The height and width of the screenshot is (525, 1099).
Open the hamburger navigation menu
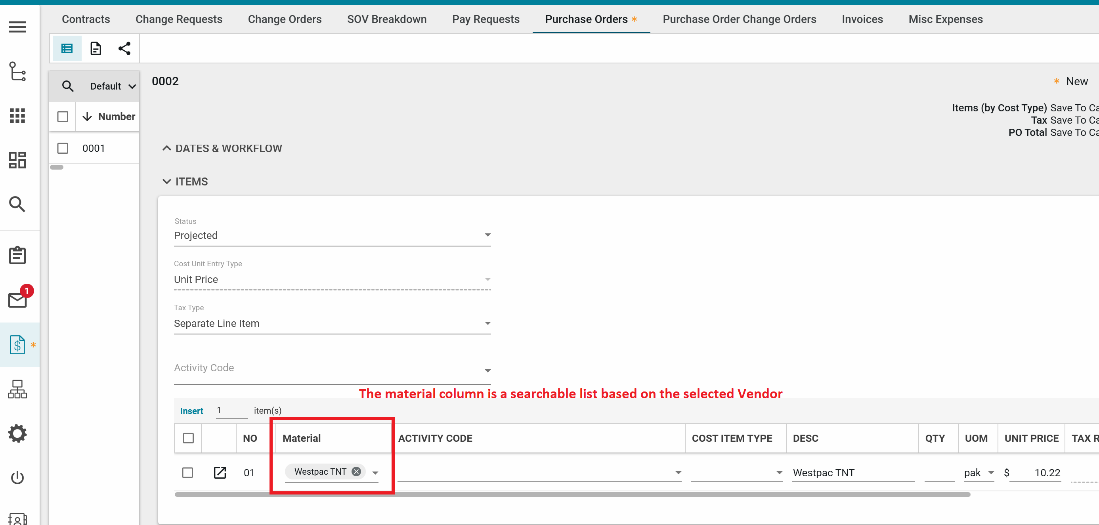[x=17, y=26]
